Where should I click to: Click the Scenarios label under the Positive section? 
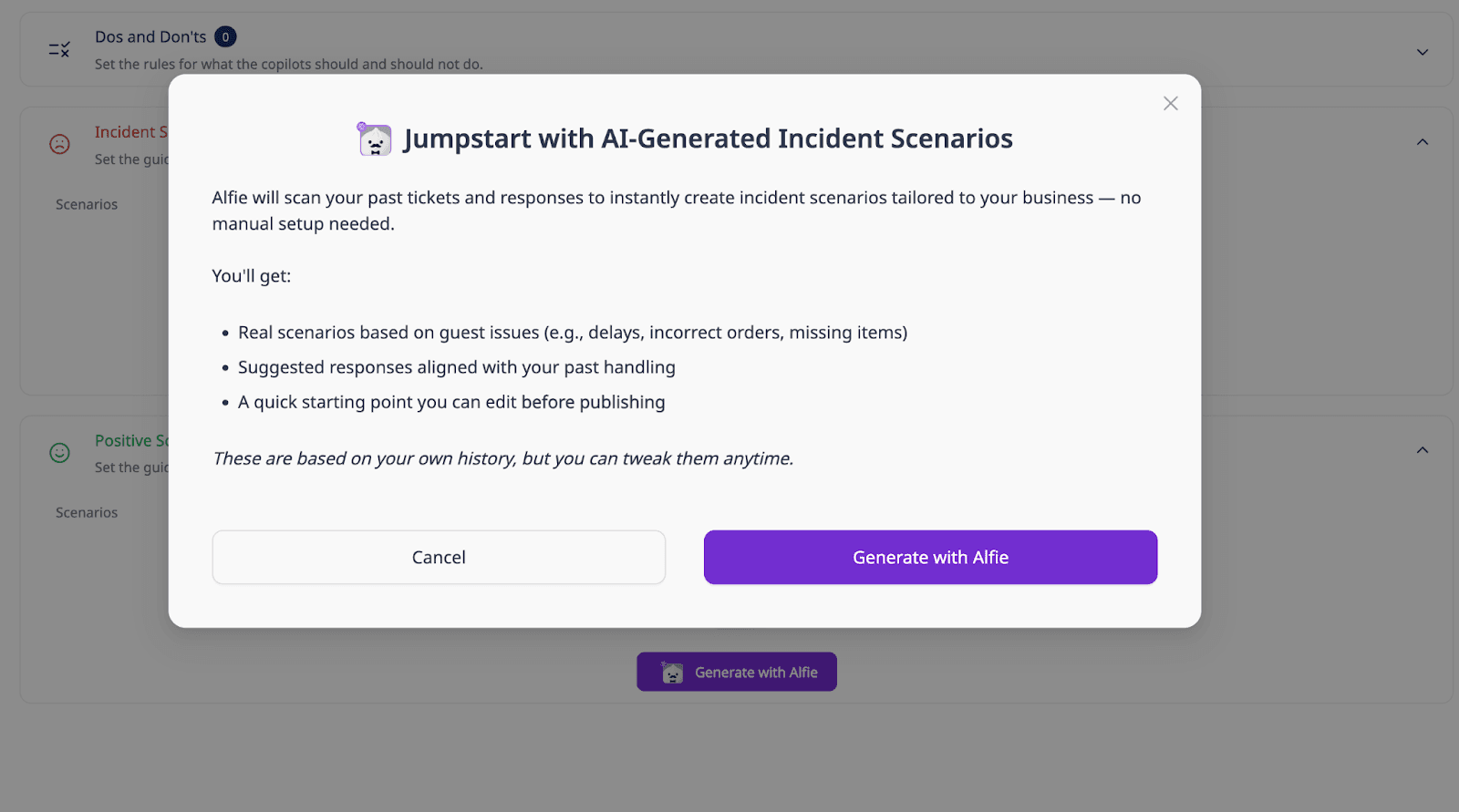click(x=87, y=513)
